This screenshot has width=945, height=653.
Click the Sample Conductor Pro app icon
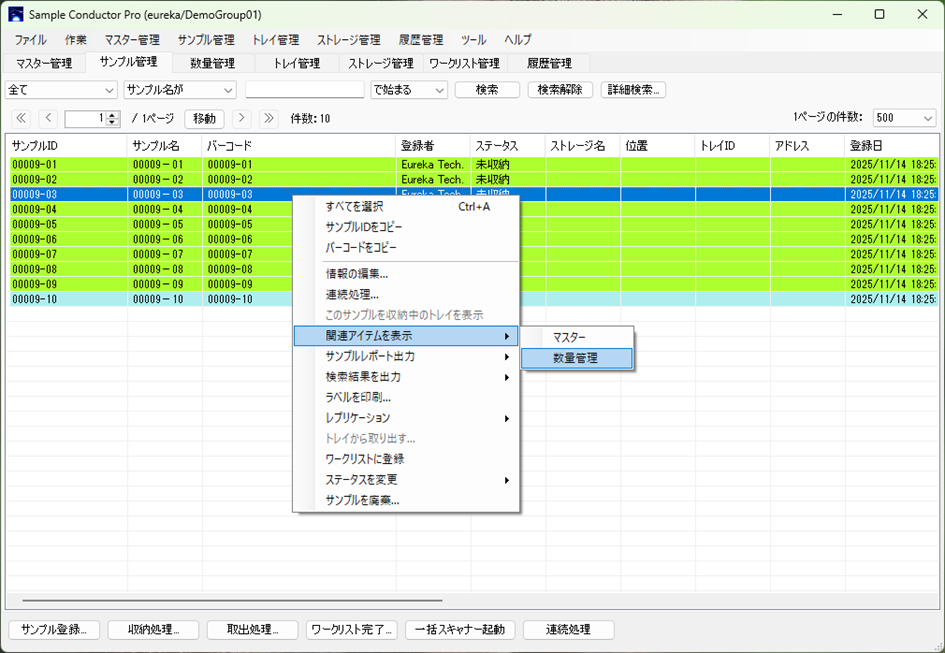[16, 14]
